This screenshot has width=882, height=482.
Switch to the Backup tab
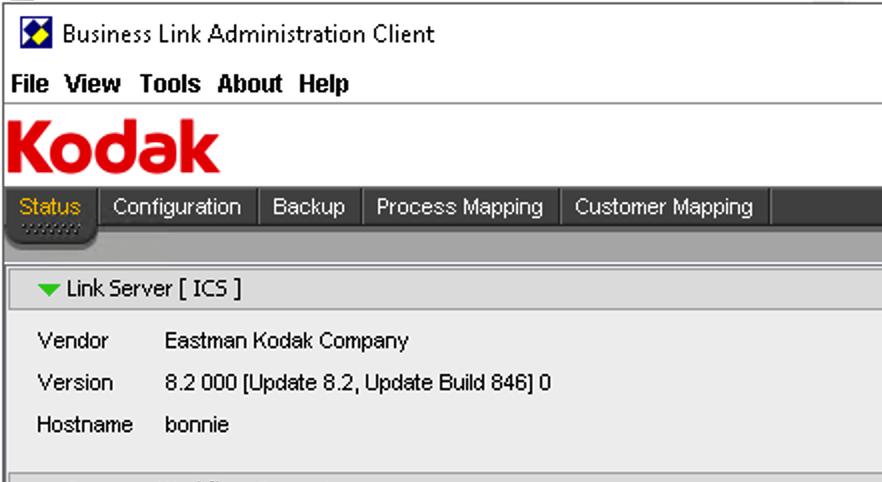[309, 207]
